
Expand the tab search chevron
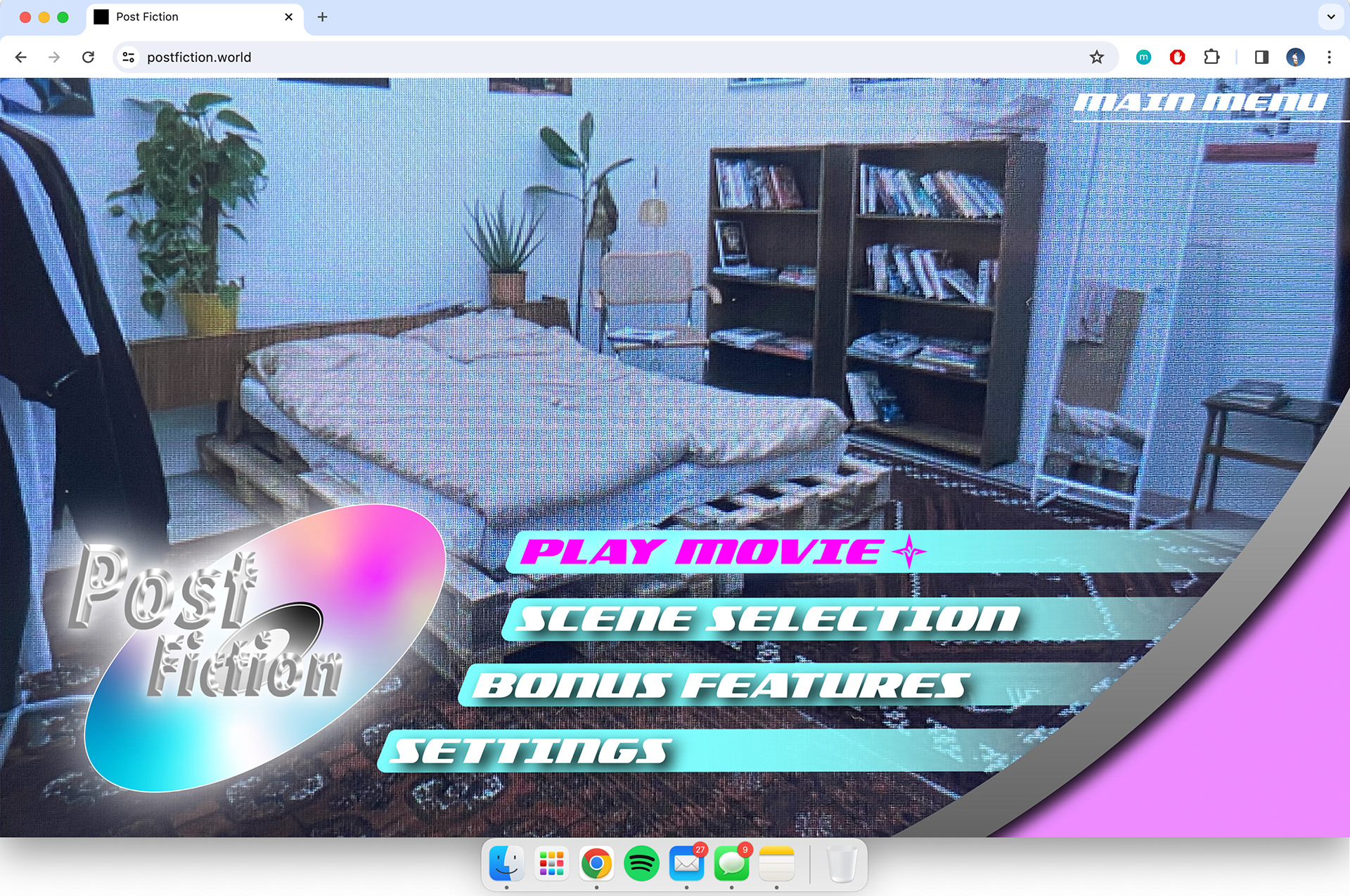(x=1330, y=16)
